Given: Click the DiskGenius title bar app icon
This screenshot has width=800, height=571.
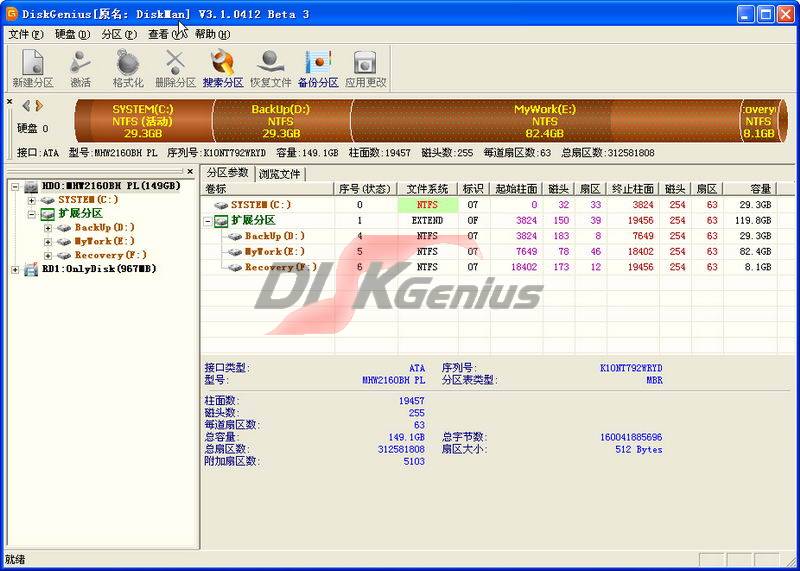Looking at the screenshot, I should click(x=11, y=14).
